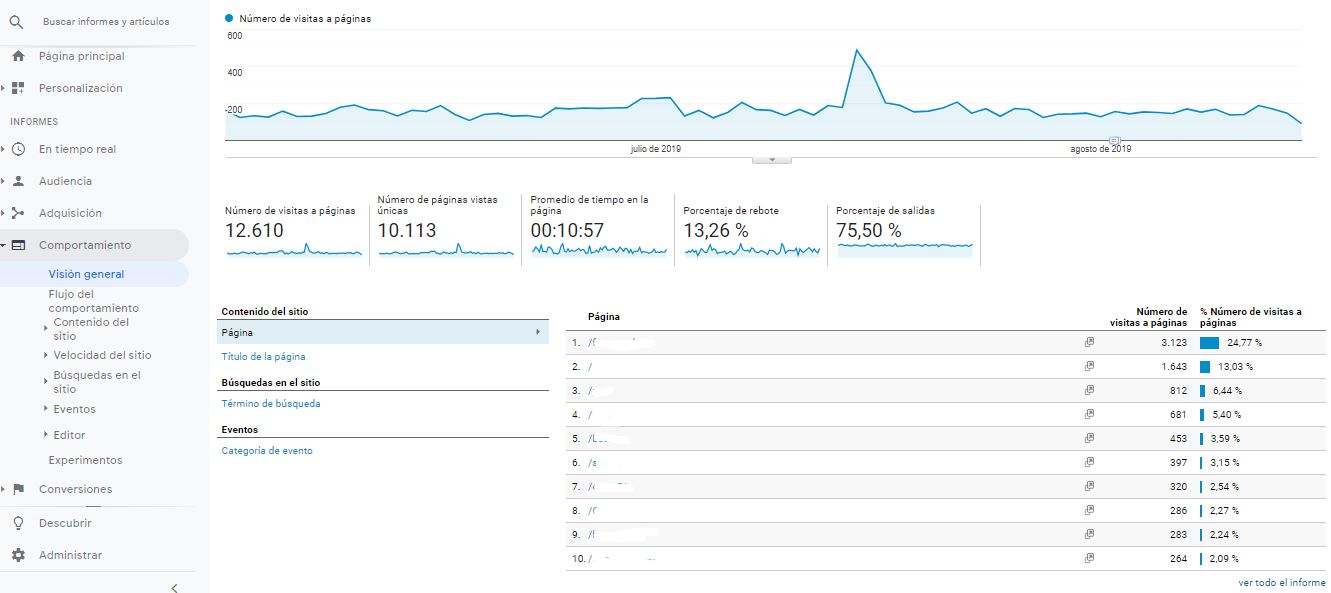
Task: Expand the Audiencia section arrow
Action: (4, 181)
